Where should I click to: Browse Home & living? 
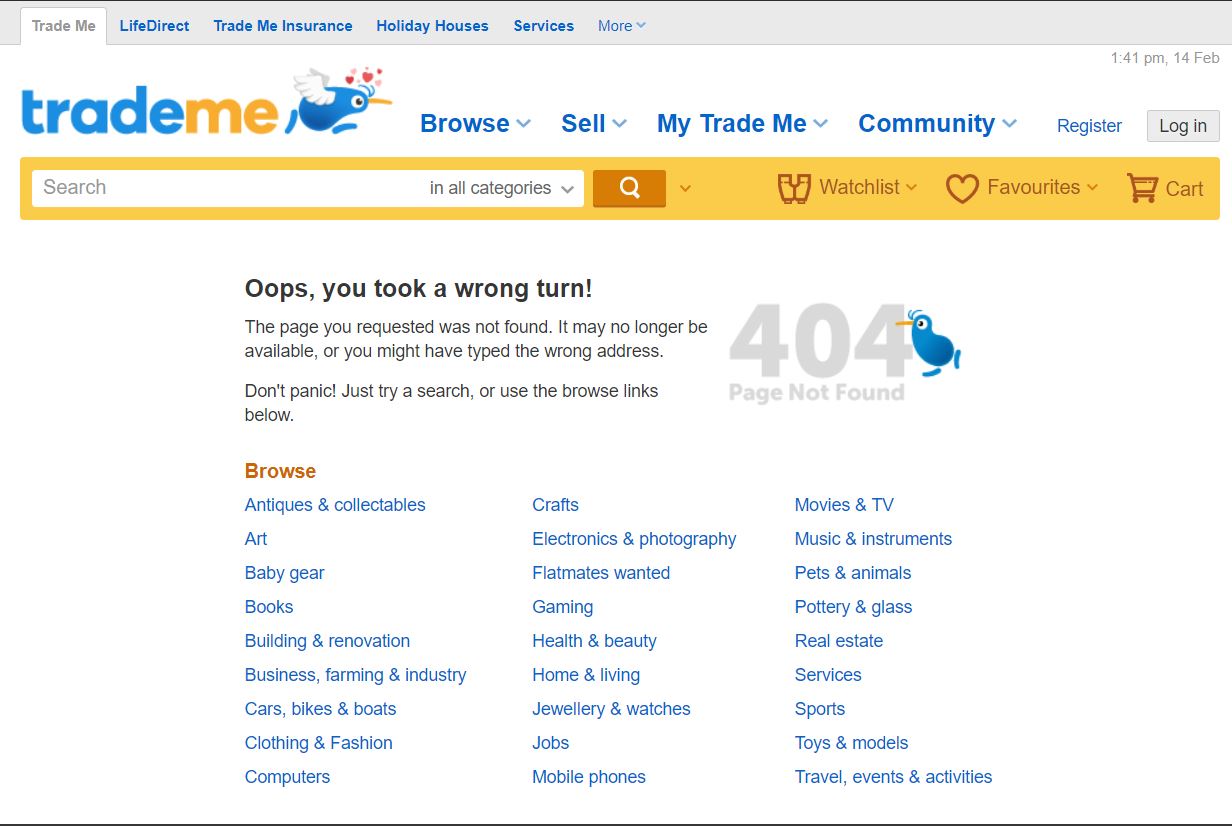tap(586, 675)
